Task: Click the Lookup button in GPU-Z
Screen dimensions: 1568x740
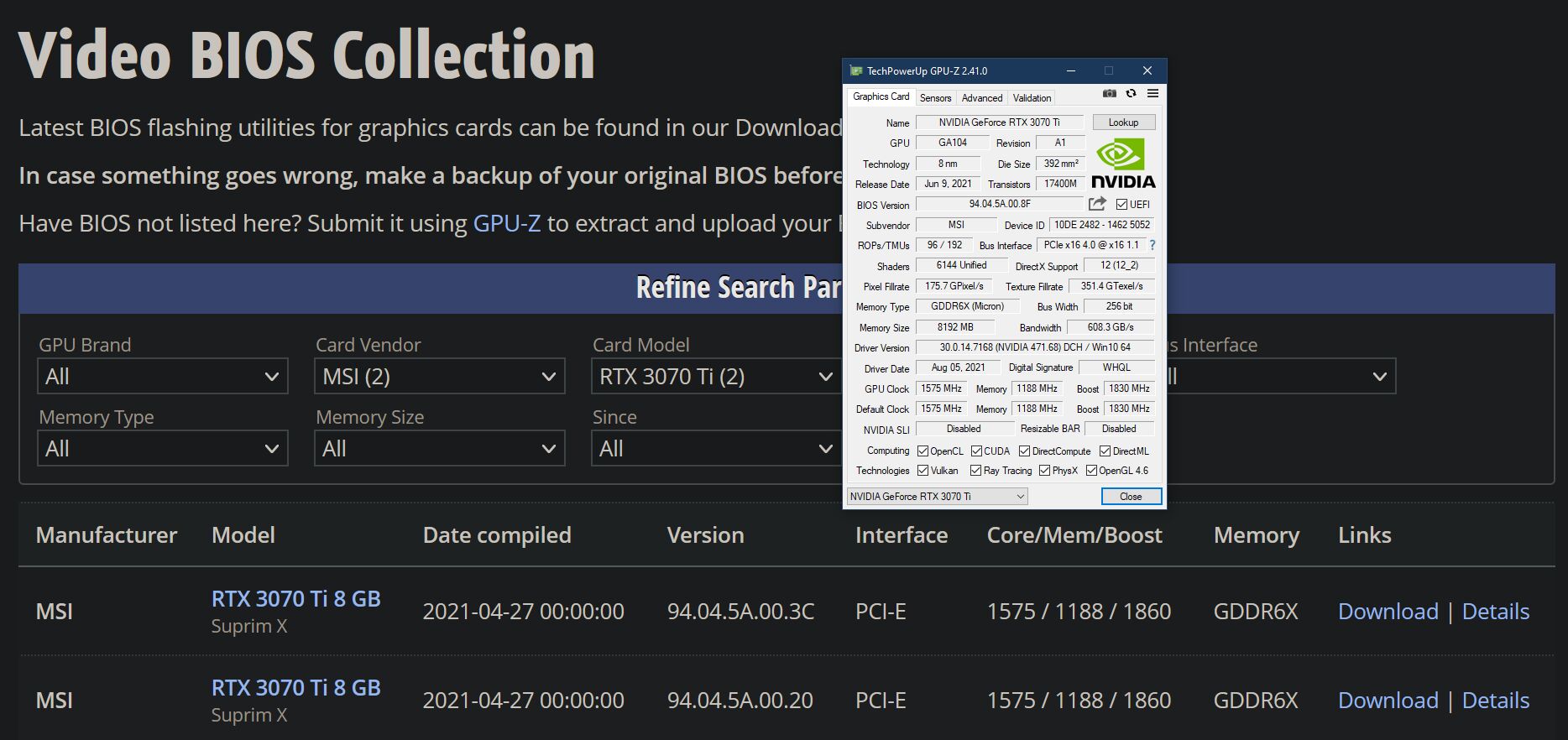Action: pyautogui.click(x=1123, y=122)
